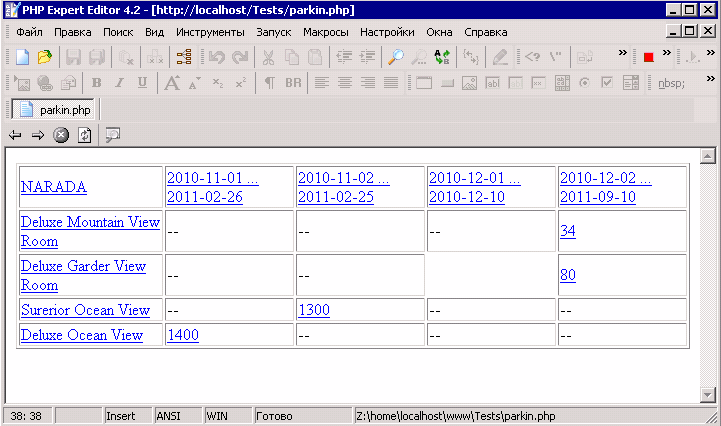Image resolution: width=721 pixels, height=426 pixels.
Task: Open Find with the blue magnifier icon
Action: [396, 57]
